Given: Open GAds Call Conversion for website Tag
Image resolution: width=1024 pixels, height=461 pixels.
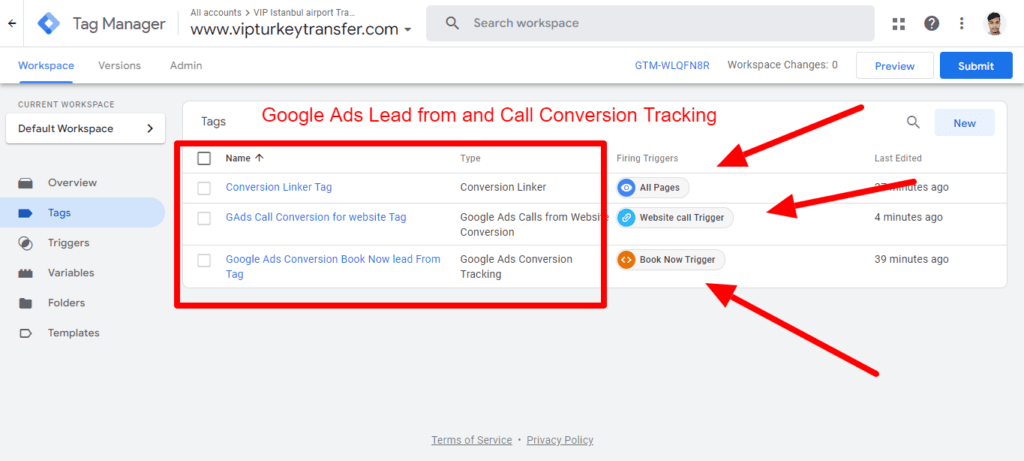Looking at the screenshot, I should point(316,217).
